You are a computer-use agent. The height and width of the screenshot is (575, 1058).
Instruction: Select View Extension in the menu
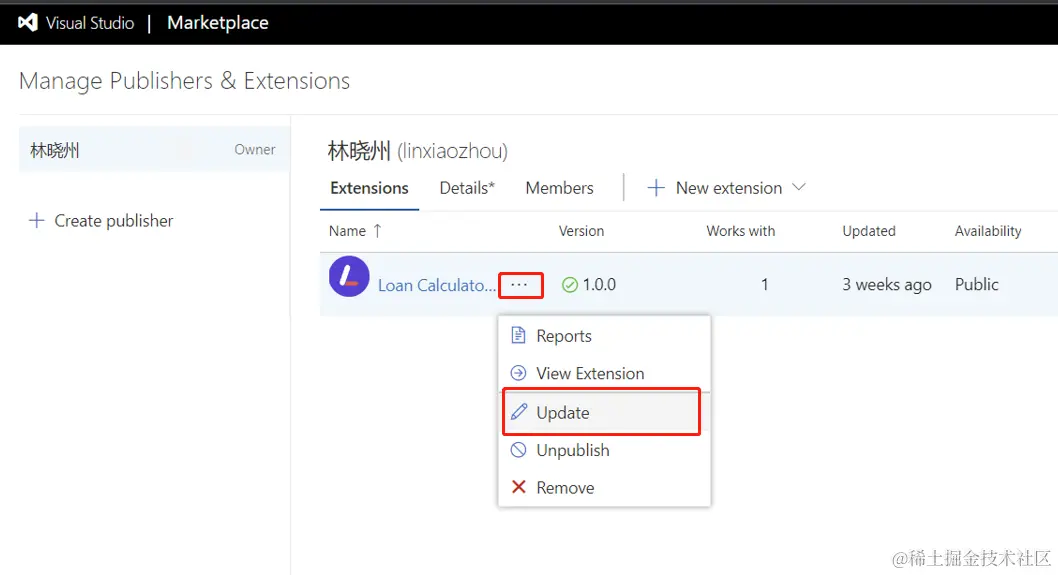coord(604,373)
